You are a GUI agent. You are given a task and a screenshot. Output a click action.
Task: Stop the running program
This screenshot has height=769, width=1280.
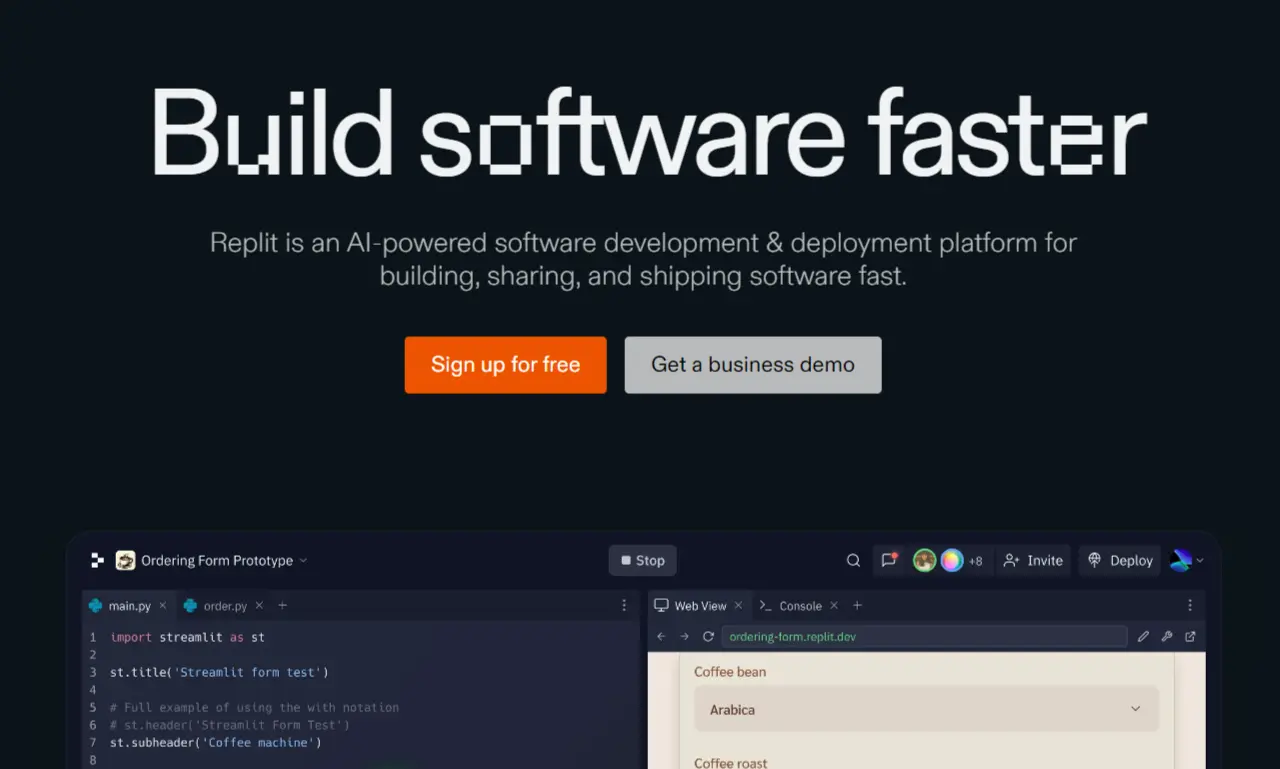coord(642,560)
